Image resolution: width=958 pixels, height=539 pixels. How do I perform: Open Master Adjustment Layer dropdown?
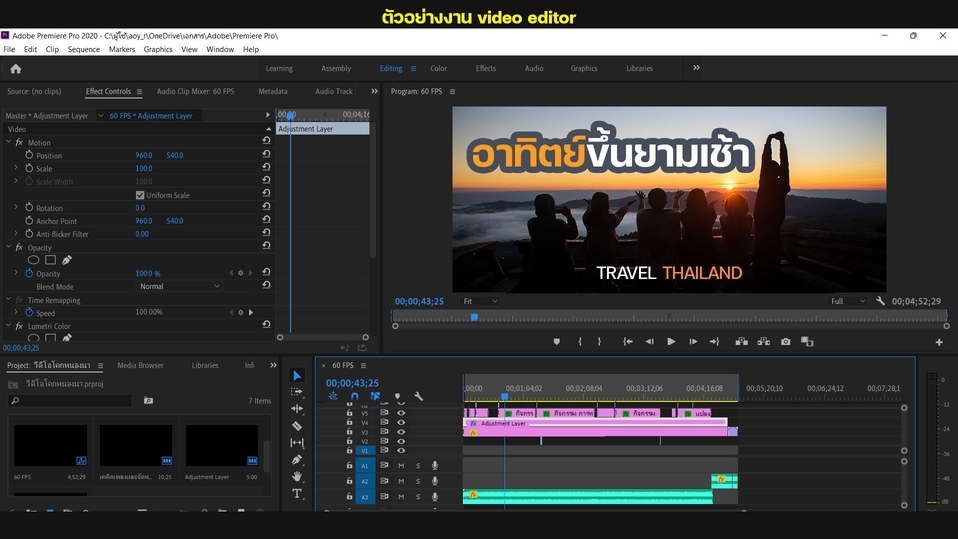[101, 116]
